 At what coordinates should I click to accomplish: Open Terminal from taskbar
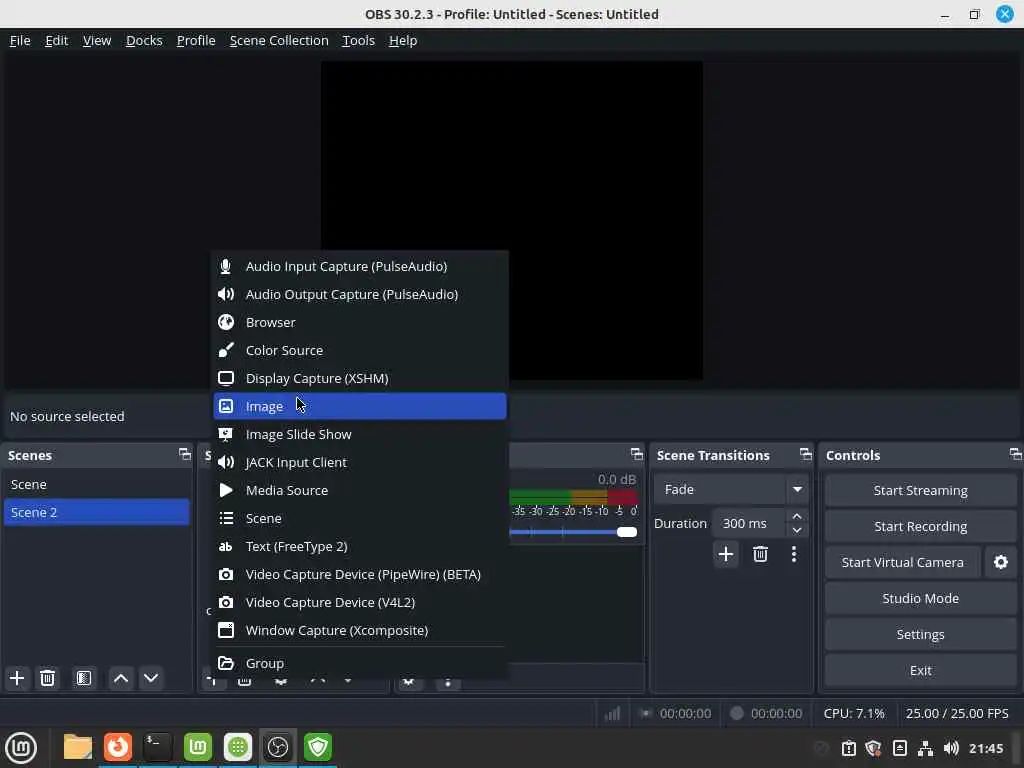[157, 747]
